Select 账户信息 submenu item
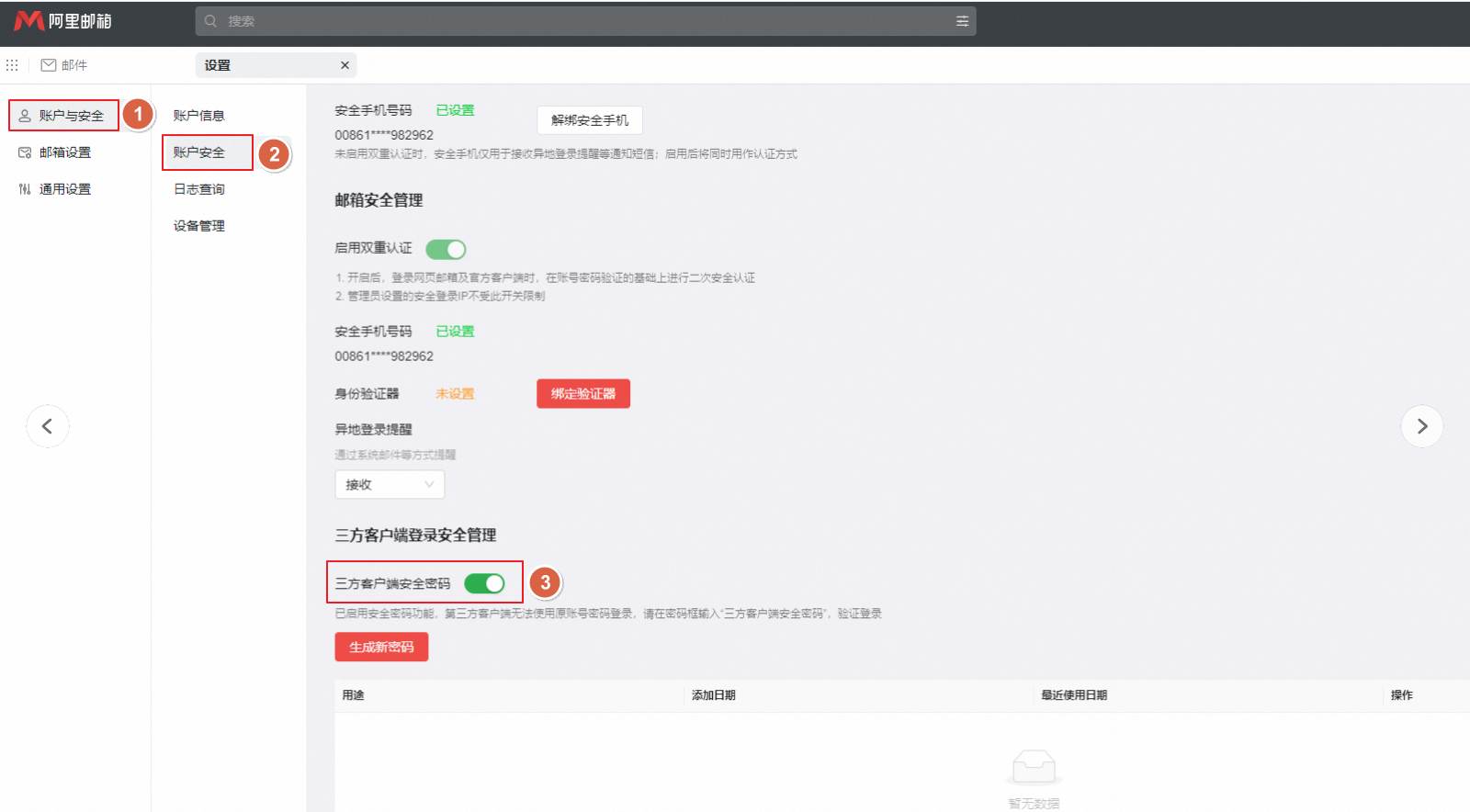The image size is (1470, 812). point(199,116)
